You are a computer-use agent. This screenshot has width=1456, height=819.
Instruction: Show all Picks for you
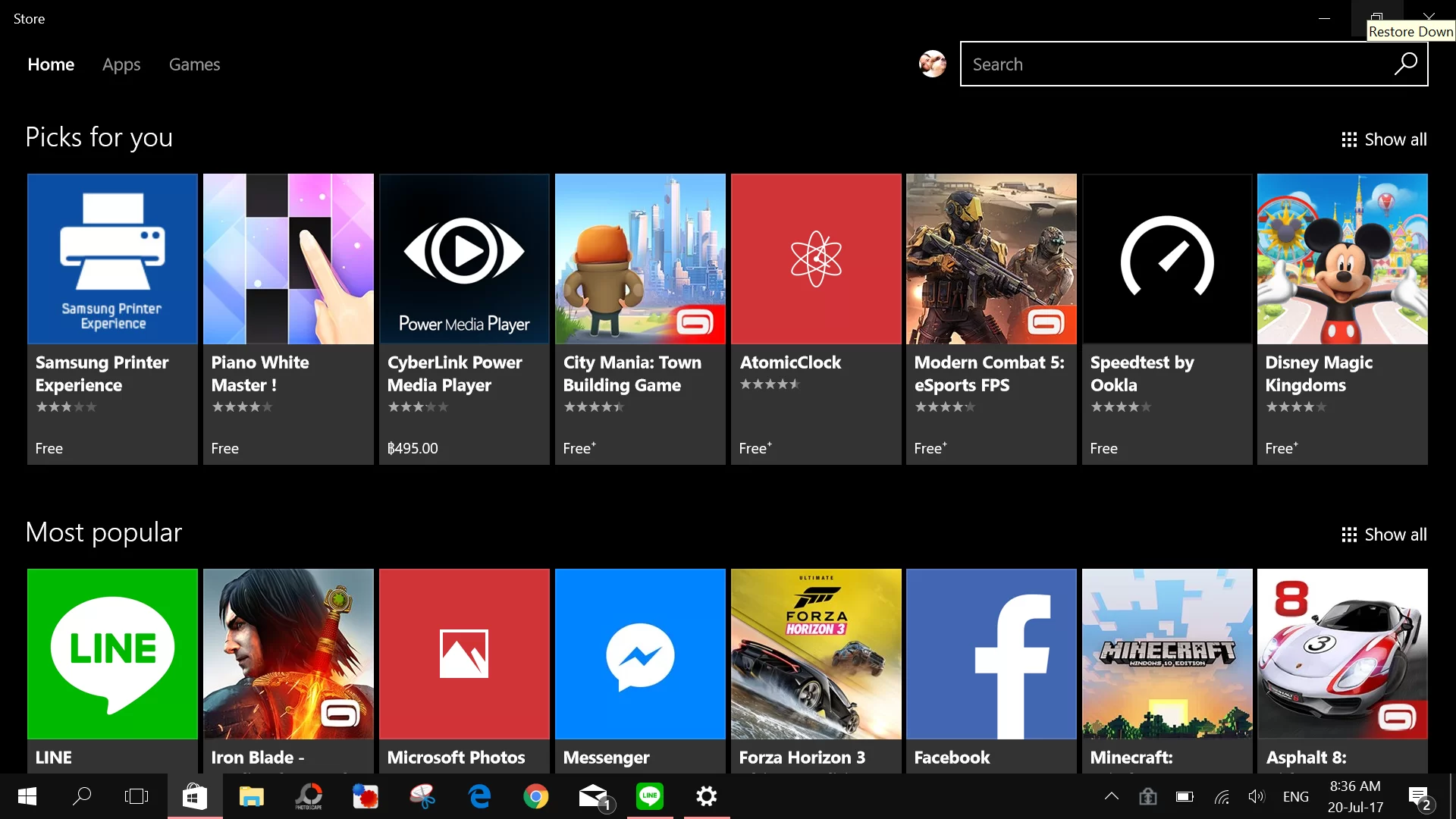tap(1384, 140)
